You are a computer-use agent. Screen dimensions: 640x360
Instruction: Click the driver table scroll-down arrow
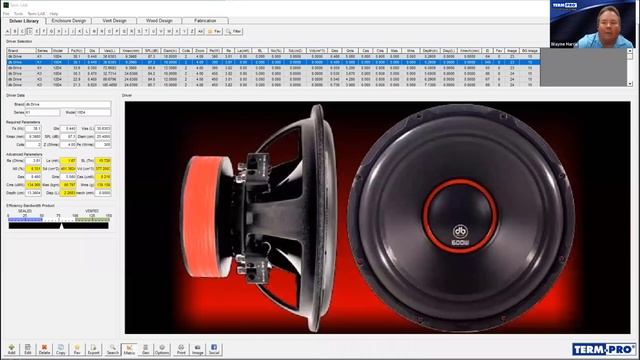click(630, 84)
